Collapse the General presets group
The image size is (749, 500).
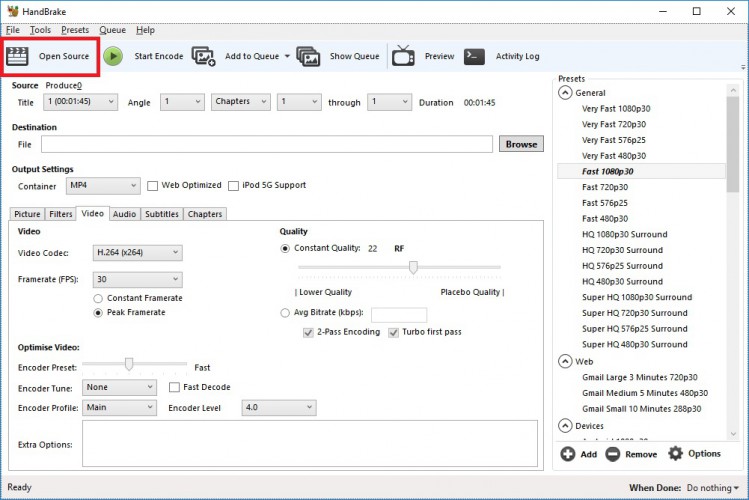[x=566, y=93]
